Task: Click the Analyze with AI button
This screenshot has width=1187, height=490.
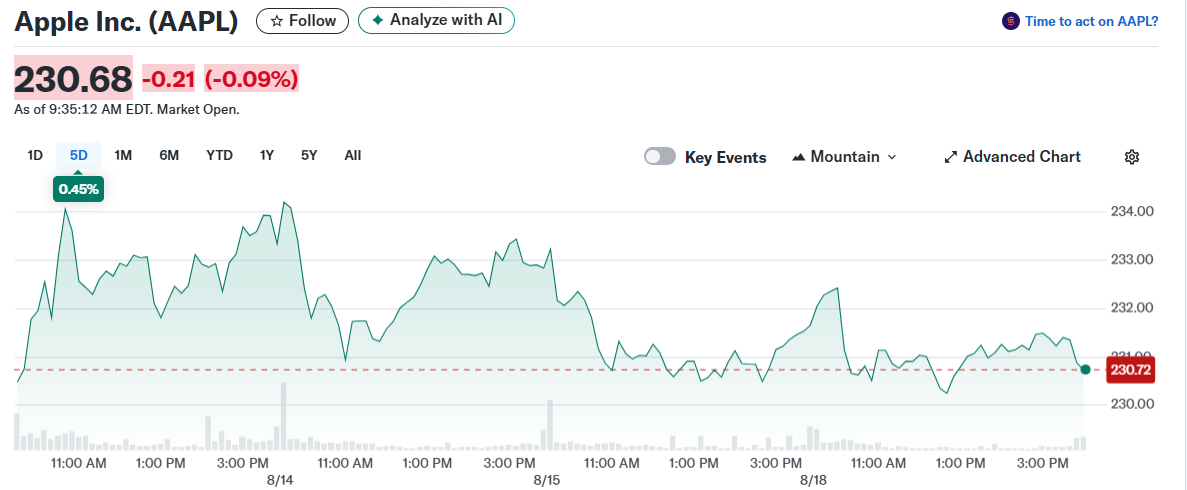Action: [x=436, y=20]
